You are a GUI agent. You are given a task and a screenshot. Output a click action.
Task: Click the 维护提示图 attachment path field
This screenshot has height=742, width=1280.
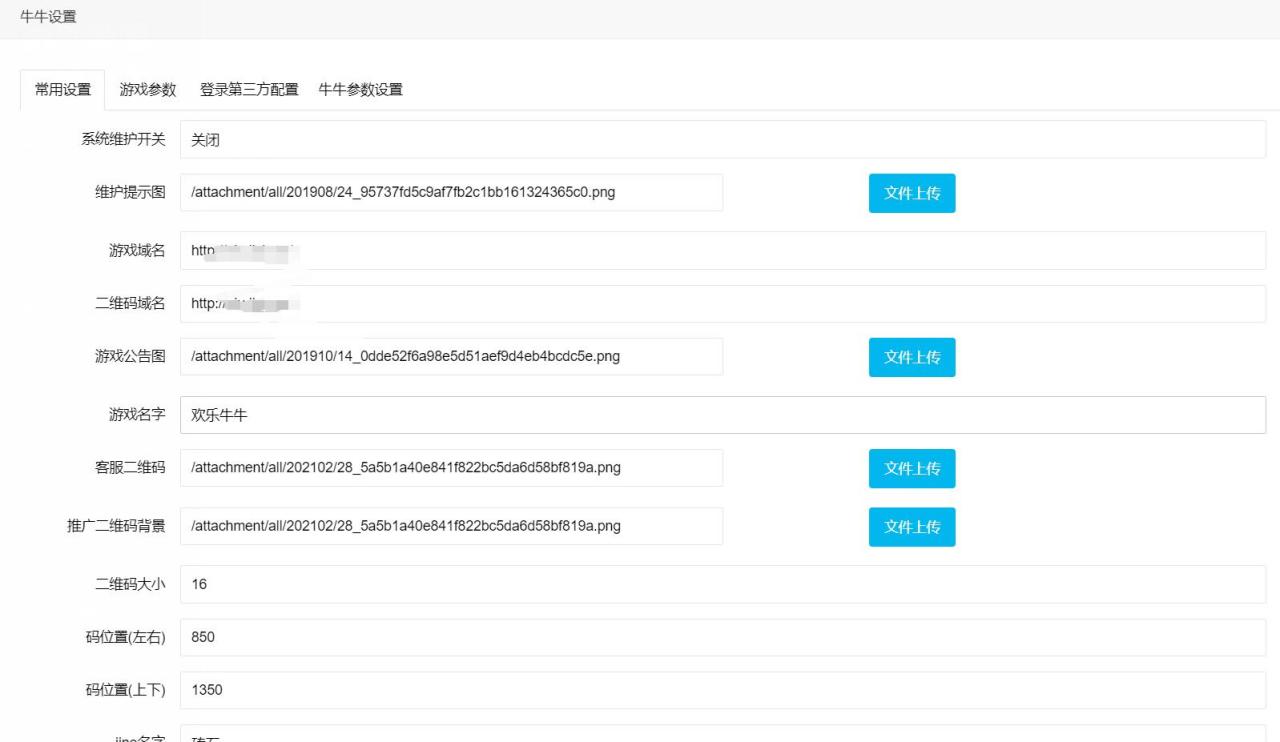(450, 192)
